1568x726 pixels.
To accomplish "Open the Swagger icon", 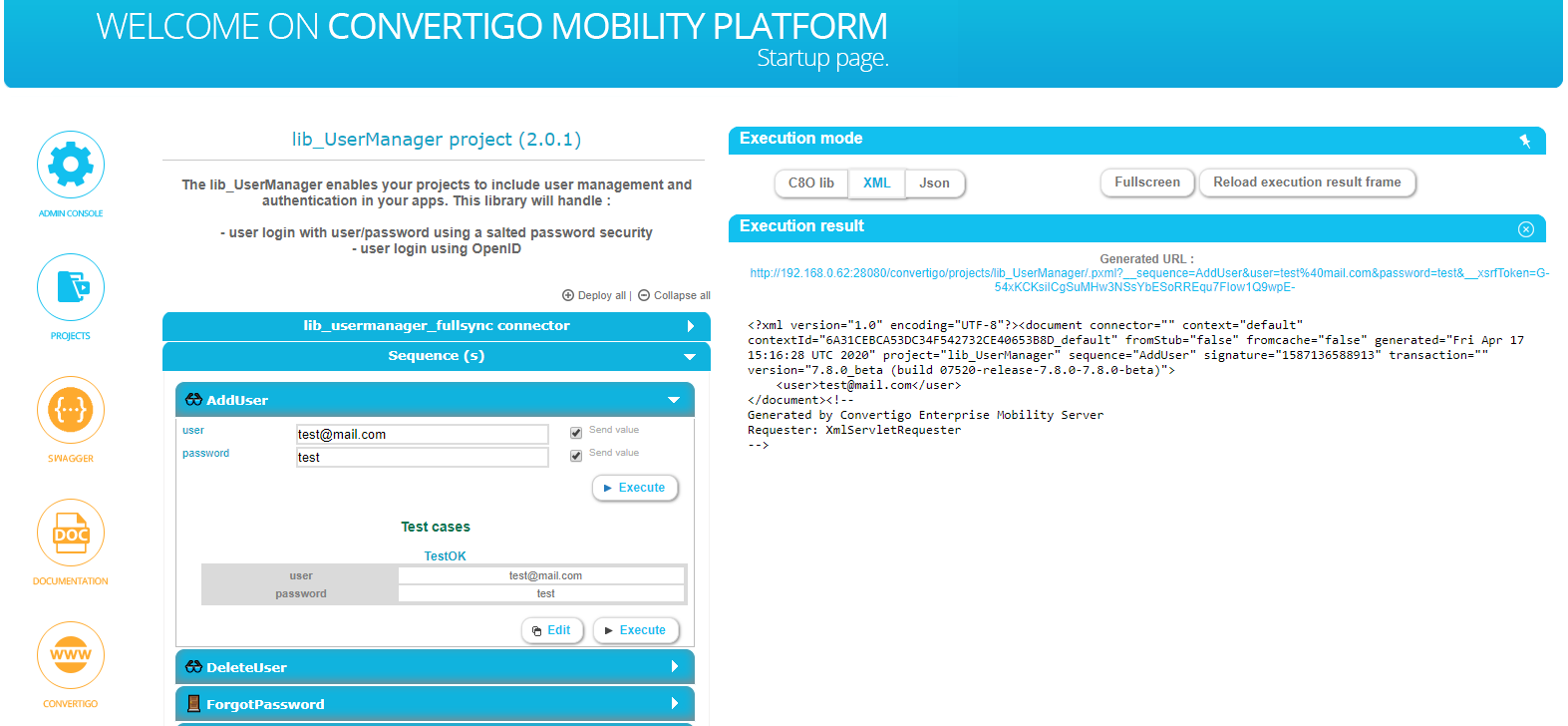I will tap(71, 410).
